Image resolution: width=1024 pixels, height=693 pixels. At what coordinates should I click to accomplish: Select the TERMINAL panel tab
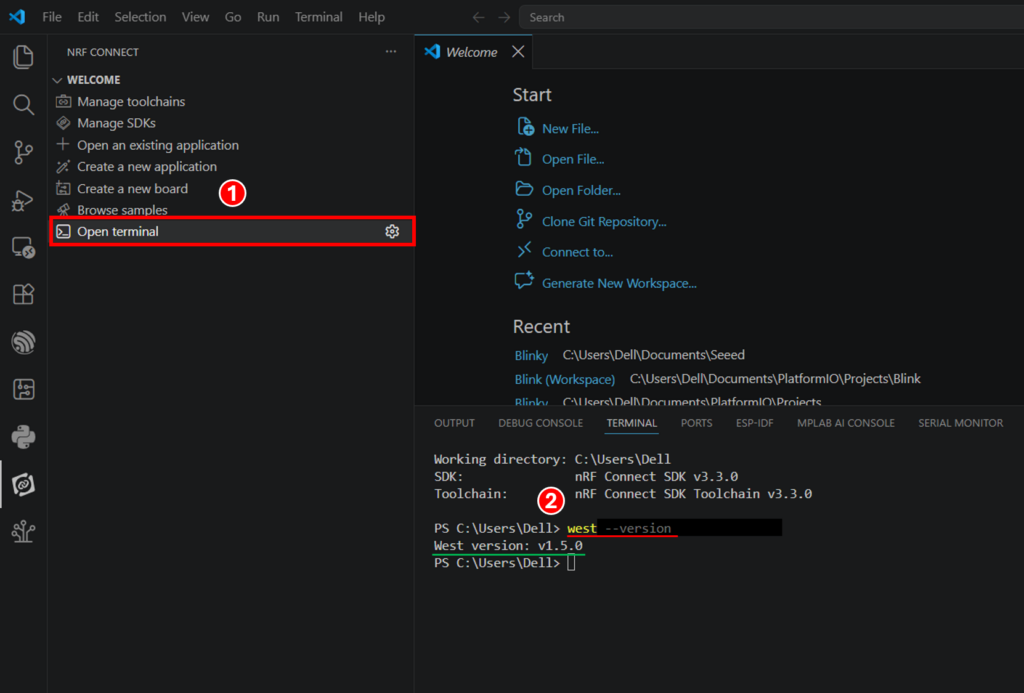(632, 423)
